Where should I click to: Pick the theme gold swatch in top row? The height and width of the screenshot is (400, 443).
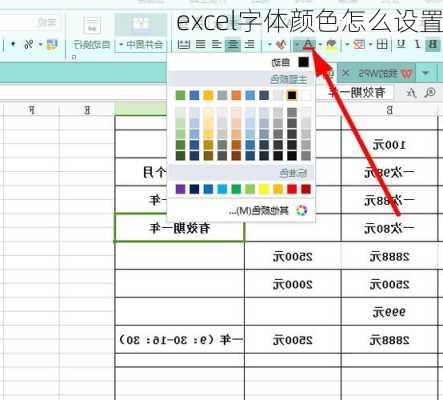(208, 96)
